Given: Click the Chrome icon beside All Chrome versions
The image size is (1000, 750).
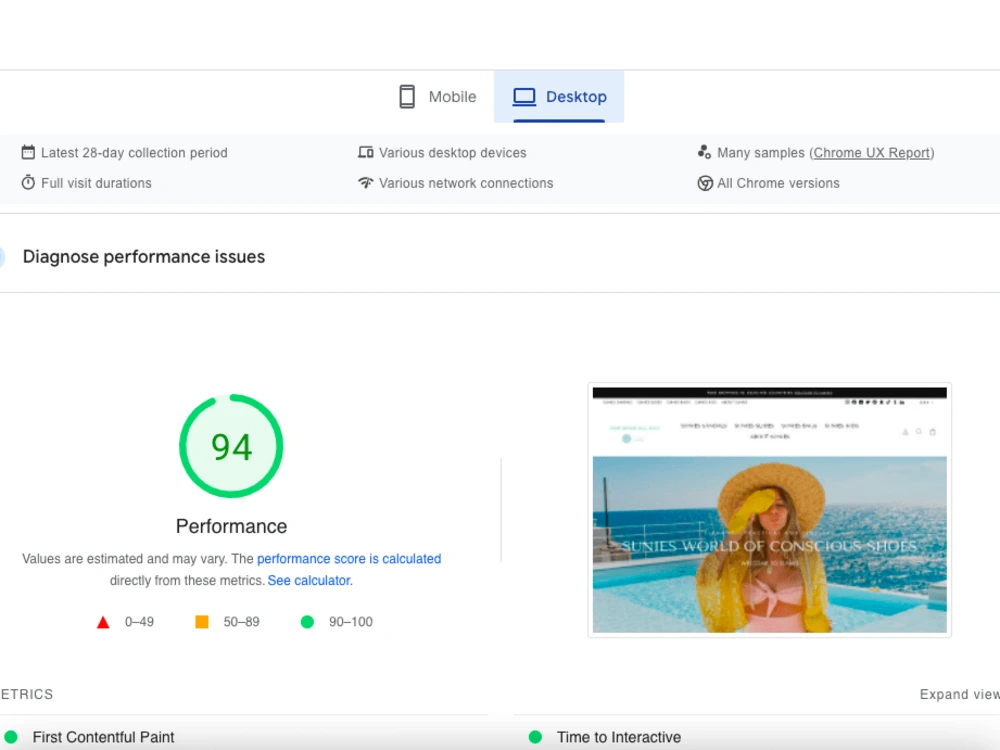Looking at the screenshot, I should (705, 184).
